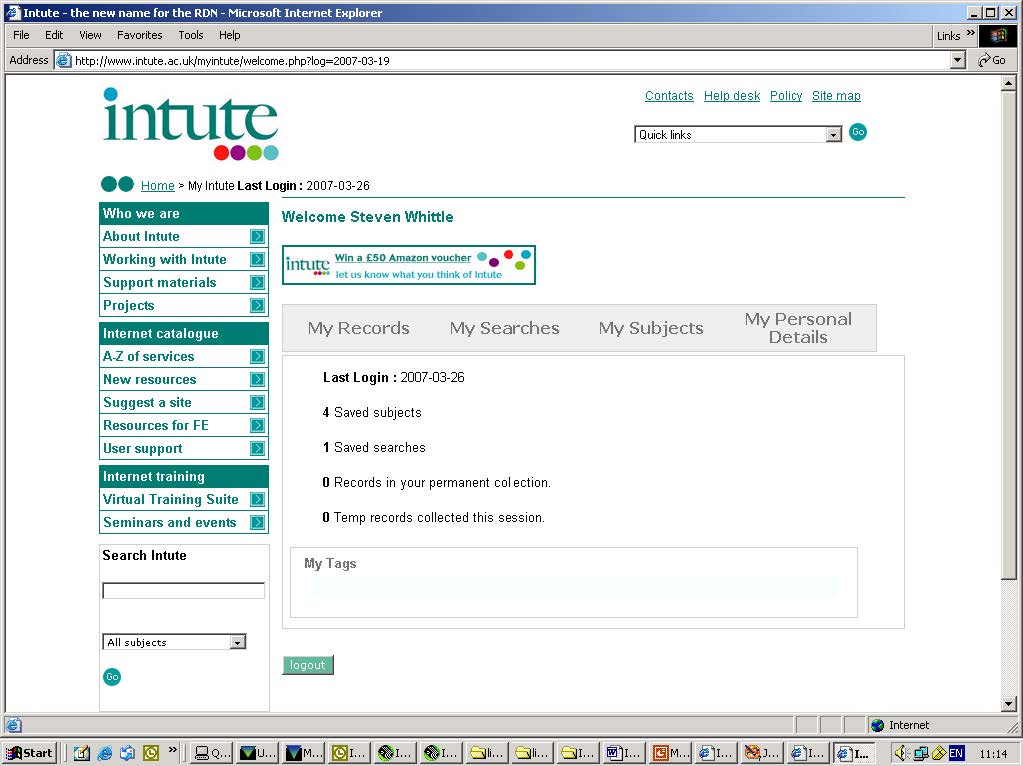1023x766 pixels.
Task: Open Internet Explorer from quick launch
Action: coord(104,753)
